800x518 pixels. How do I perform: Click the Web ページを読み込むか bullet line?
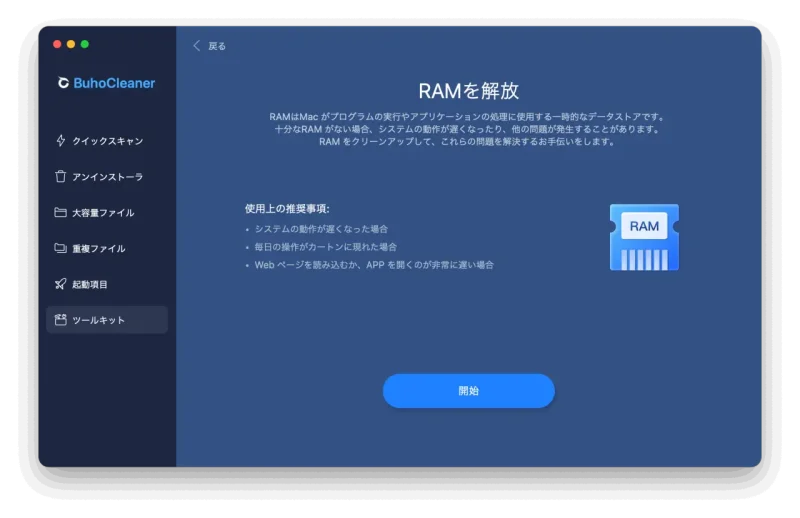tap(374, 265)
